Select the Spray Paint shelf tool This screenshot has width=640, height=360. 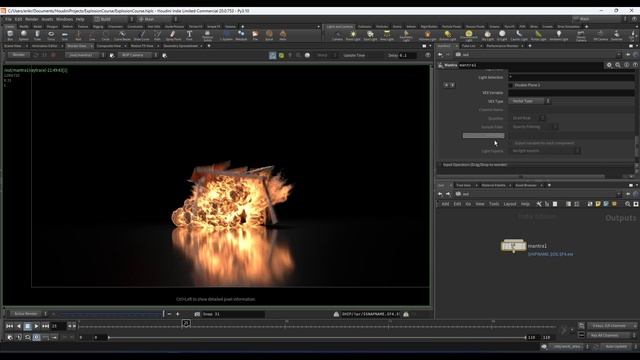[x=173, y=36]
